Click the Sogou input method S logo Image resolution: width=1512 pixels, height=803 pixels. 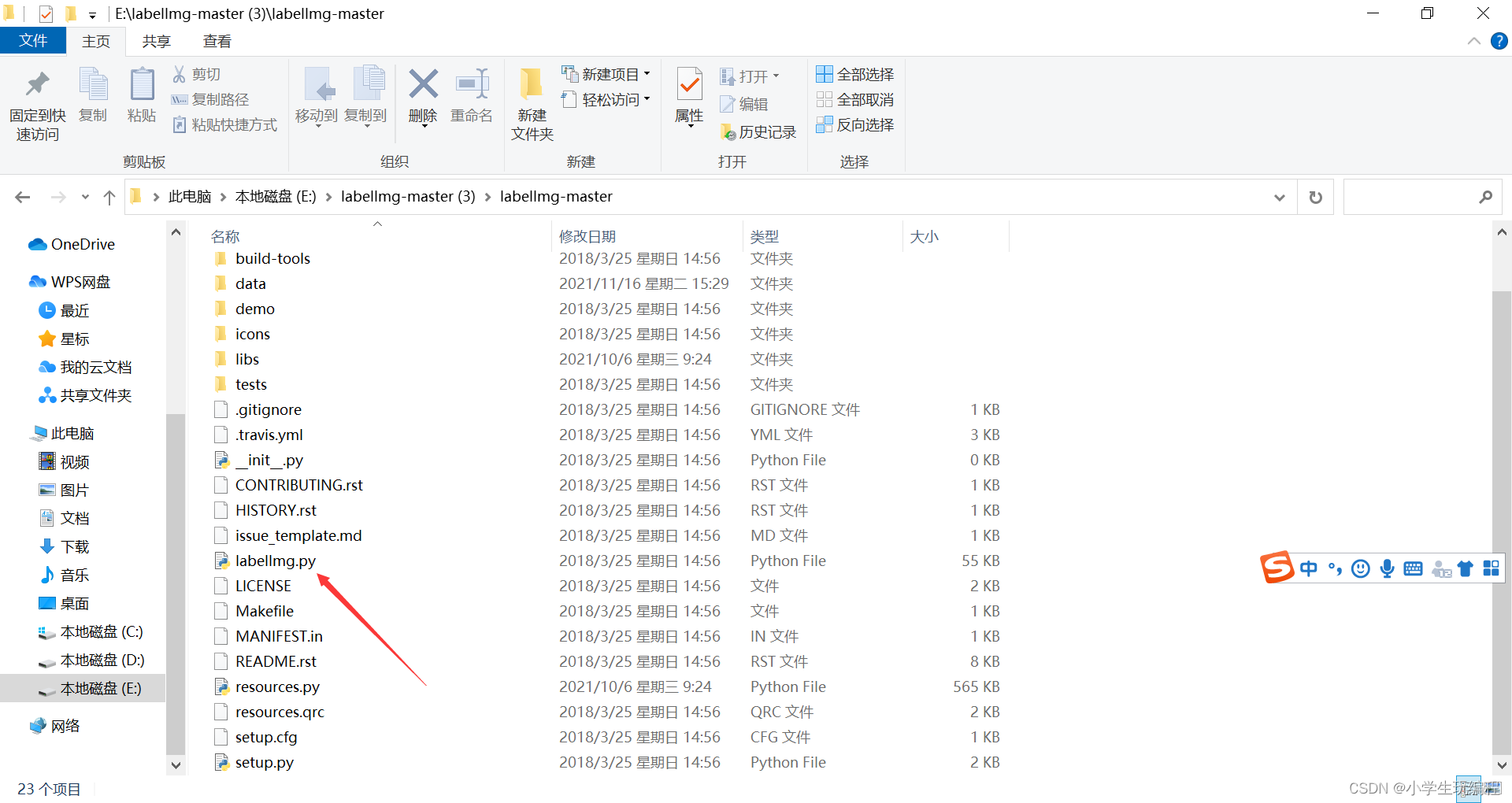click(1277, 567)
